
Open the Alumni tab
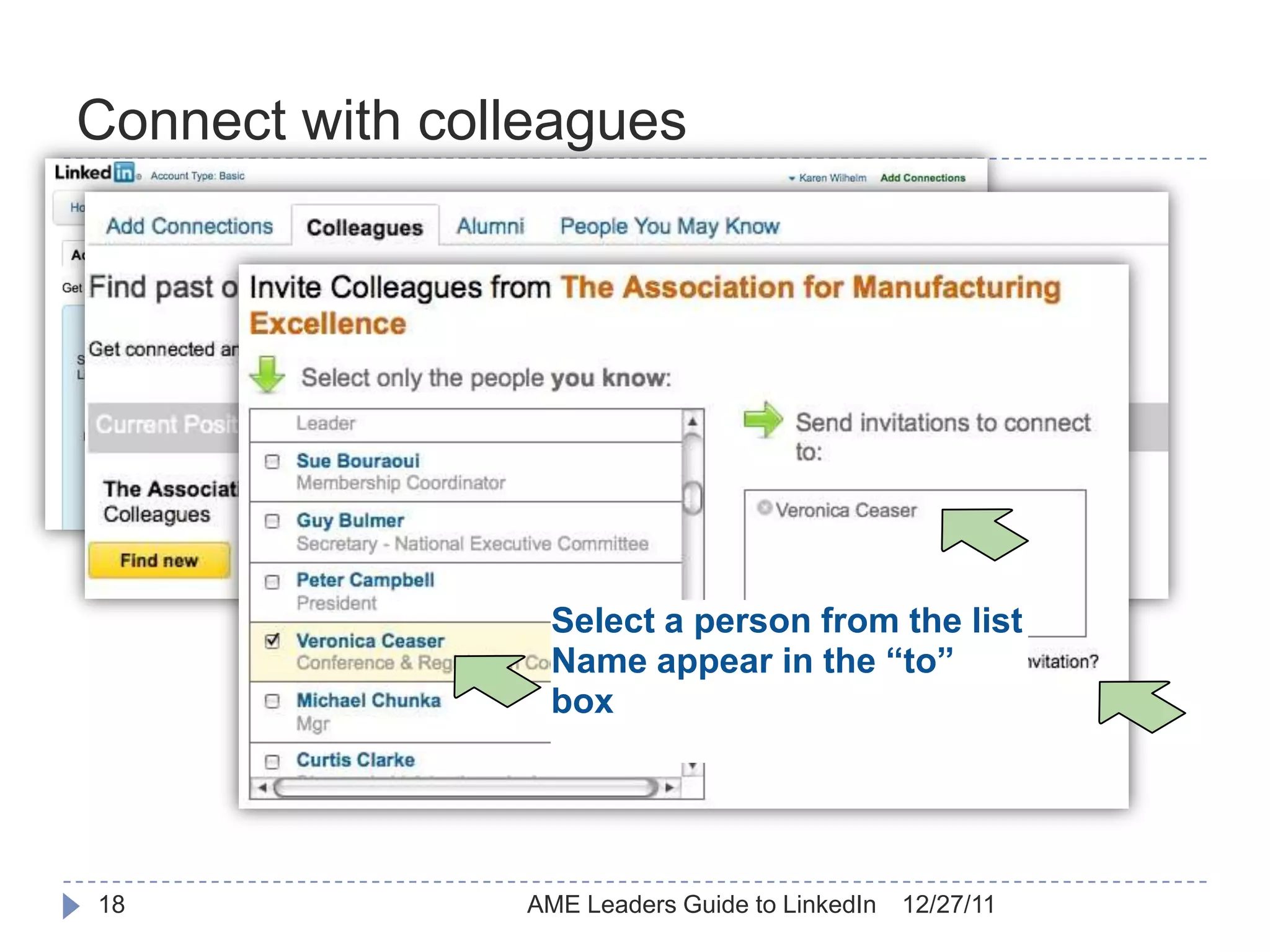[491, 226]
